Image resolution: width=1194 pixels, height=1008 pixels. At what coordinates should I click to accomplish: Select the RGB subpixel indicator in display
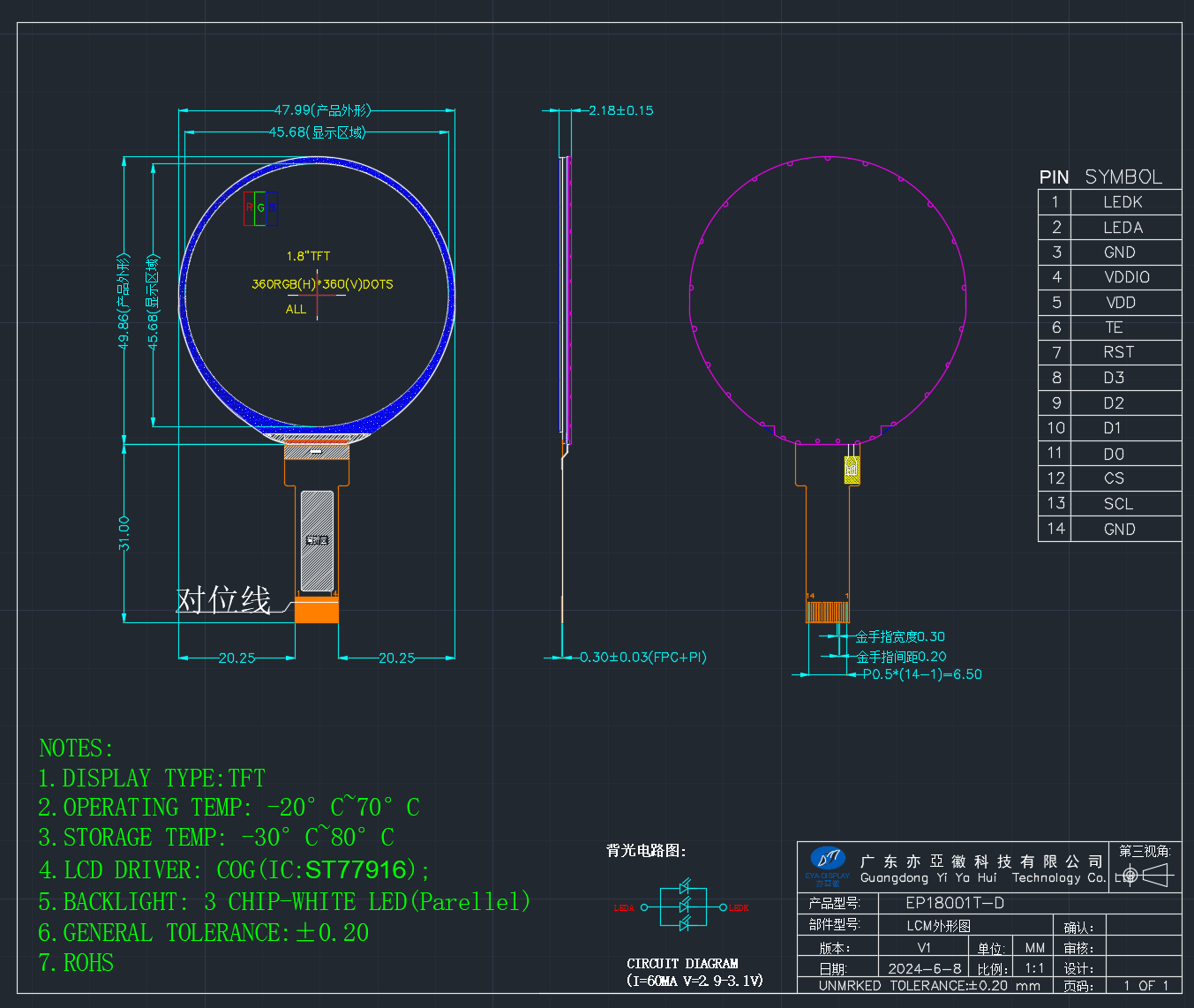(x=260, y=207)
